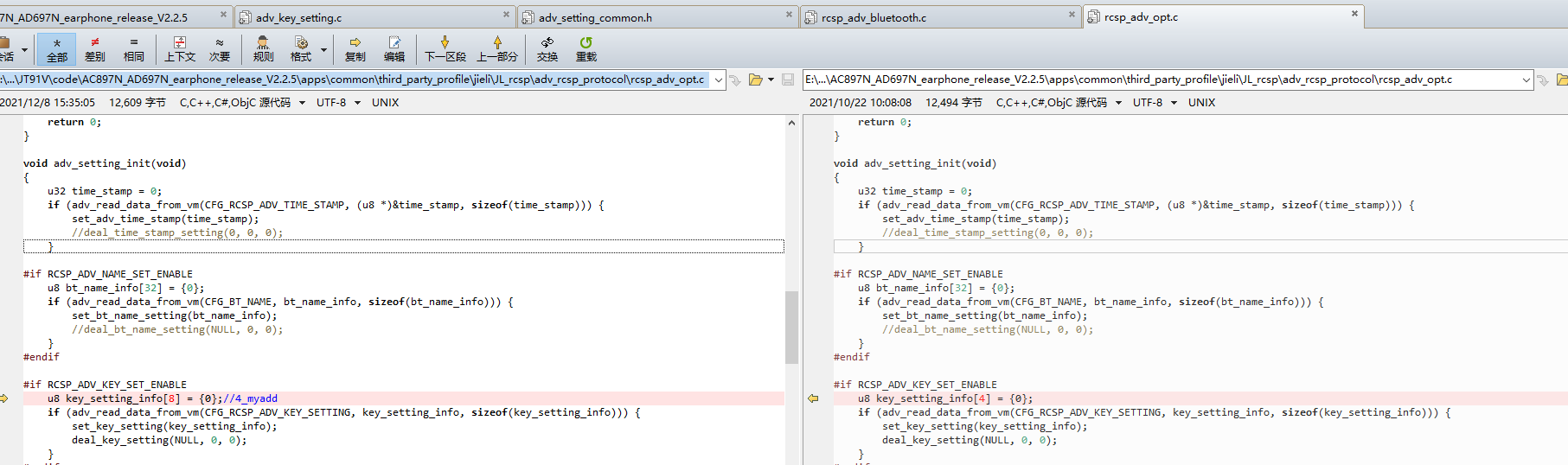The width and height of the screenshot is (1568, 465).
Task: Expand the right file path history dropdown
Action: click(x=1526, y=80)
